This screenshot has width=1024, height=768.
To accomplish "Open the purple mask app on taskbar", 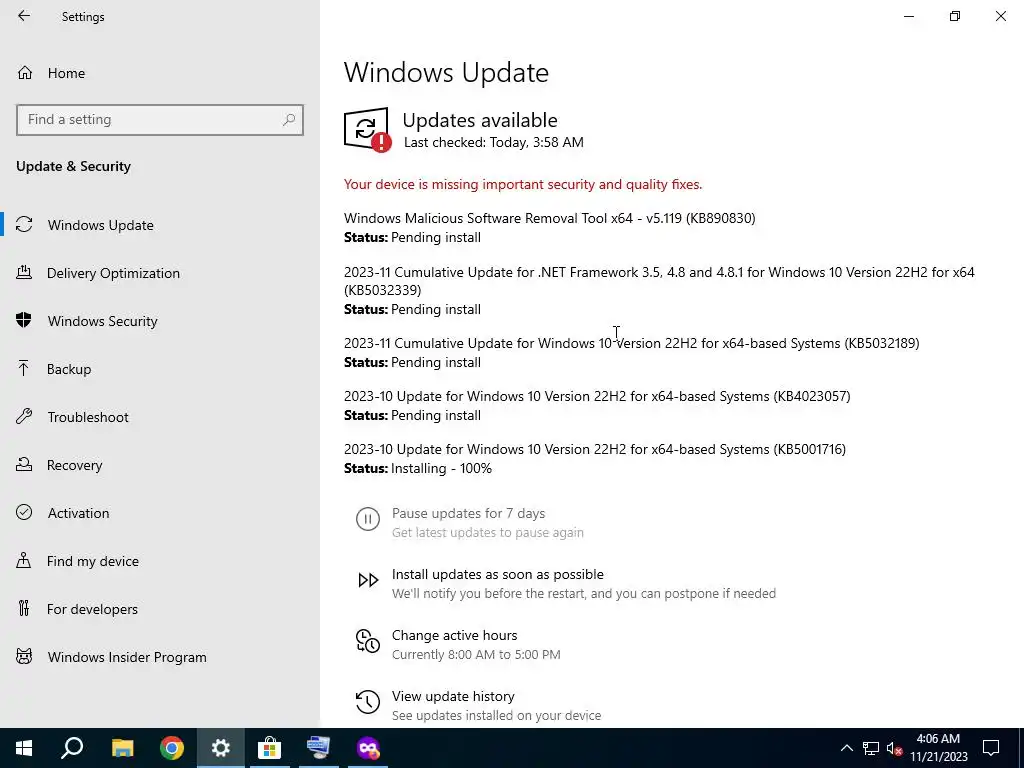I will [x=368, y=748].
